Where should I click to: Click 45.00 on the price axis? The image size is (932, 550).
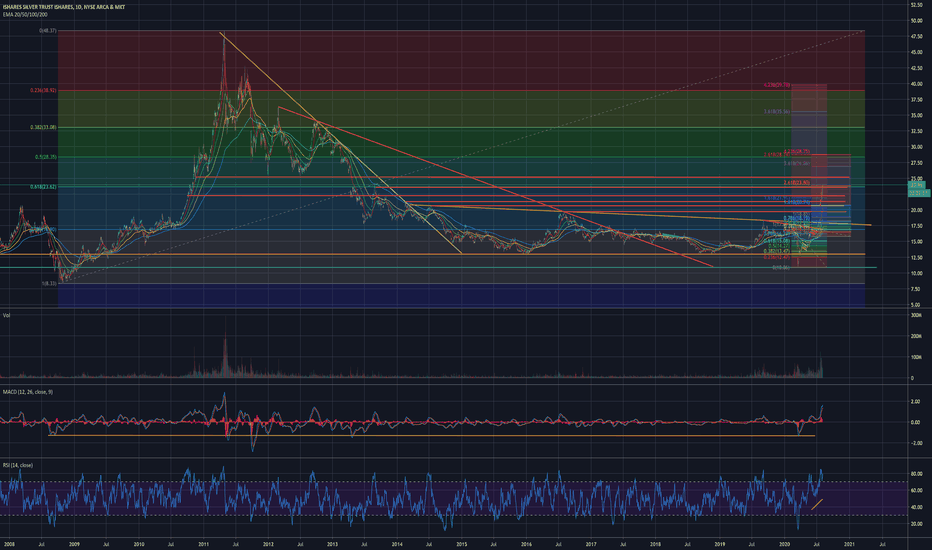tap(916, 52)
